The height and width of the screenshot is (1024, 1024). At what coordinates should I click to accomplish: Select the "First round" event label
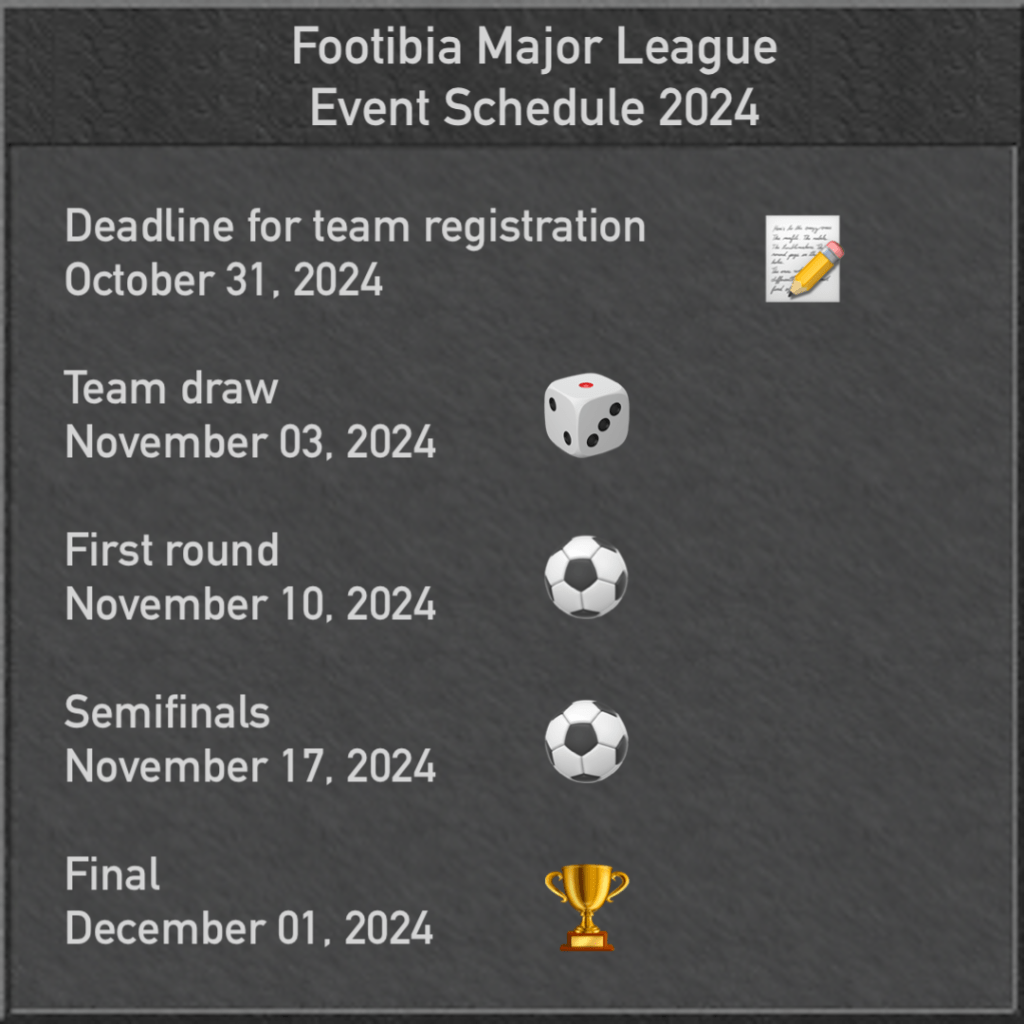click(x=171, y=550)
